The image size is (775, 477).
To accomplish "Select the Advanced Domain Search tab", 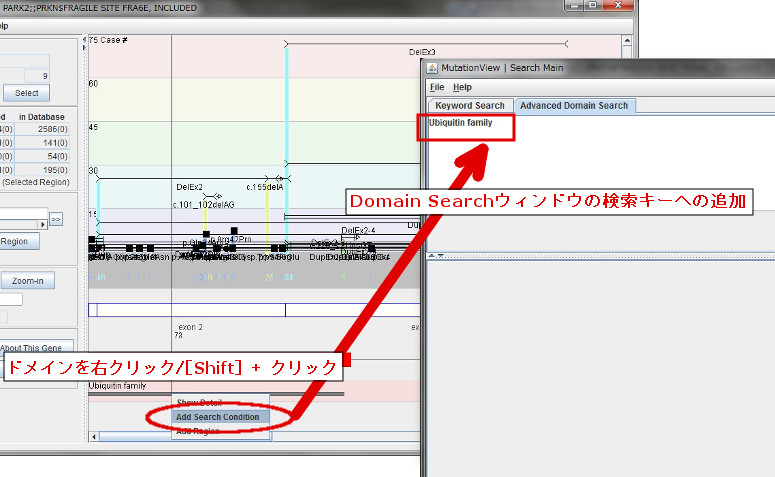I will point(573,105).
